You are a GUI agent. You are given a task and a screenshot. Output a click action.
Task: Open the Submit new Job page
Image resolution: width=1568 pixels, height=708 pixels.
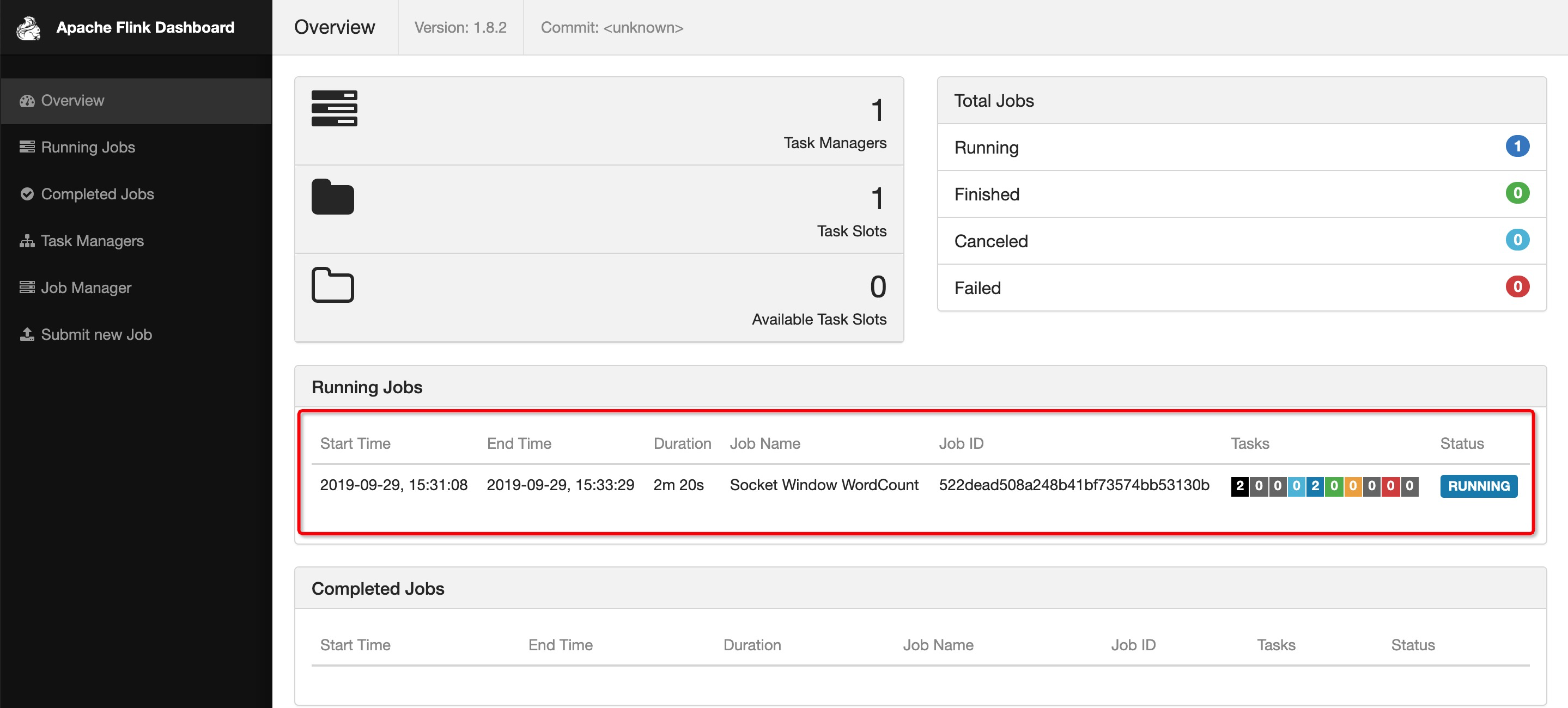click(96, 334)
